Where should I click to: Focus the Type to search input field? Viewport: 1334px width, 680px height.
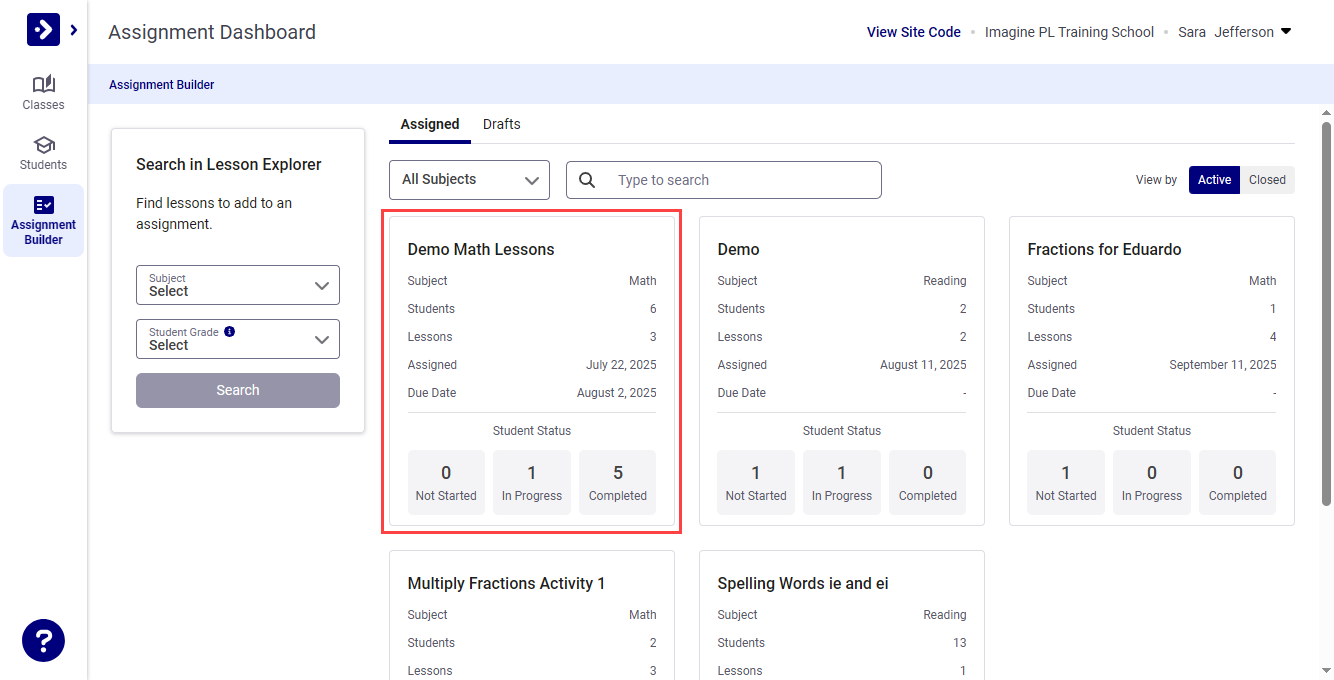click(740, 180)
